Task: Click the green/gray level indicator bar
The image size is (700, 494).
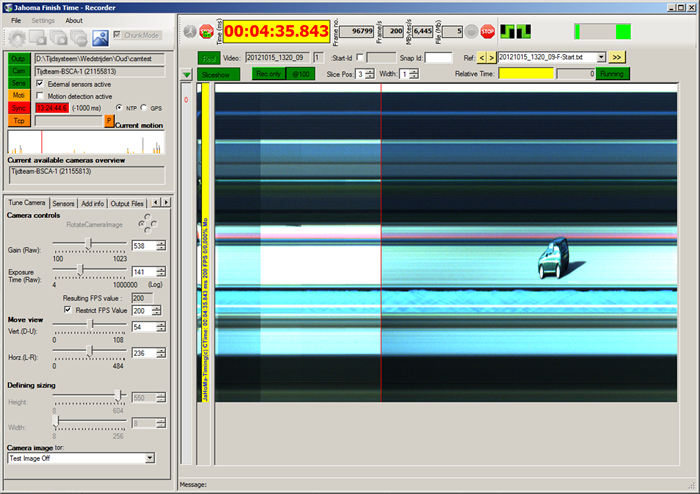Action: [603, 32]
